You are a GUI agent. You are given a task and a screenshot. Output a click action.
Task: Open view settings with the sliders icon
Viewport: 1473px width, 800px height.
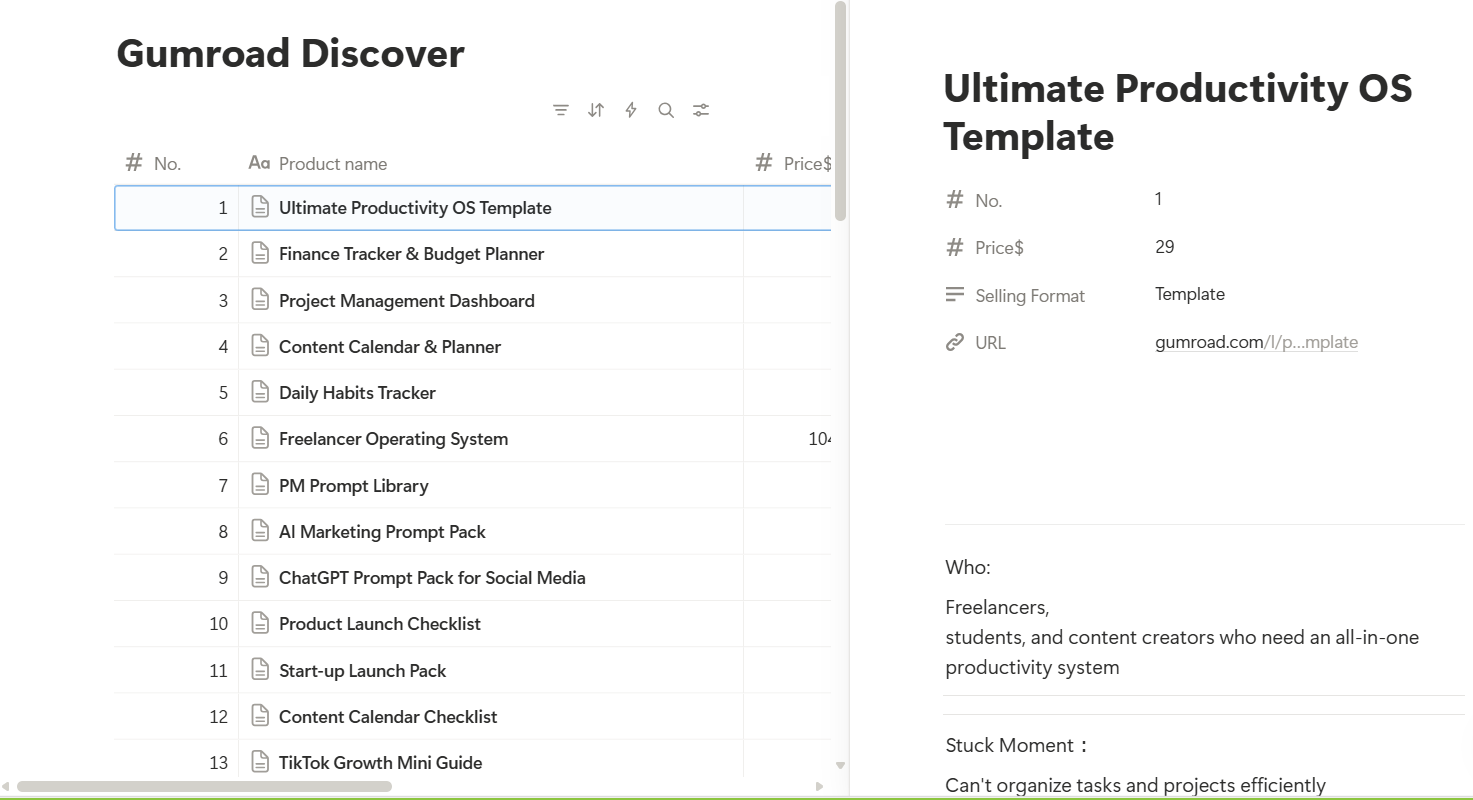701,110
